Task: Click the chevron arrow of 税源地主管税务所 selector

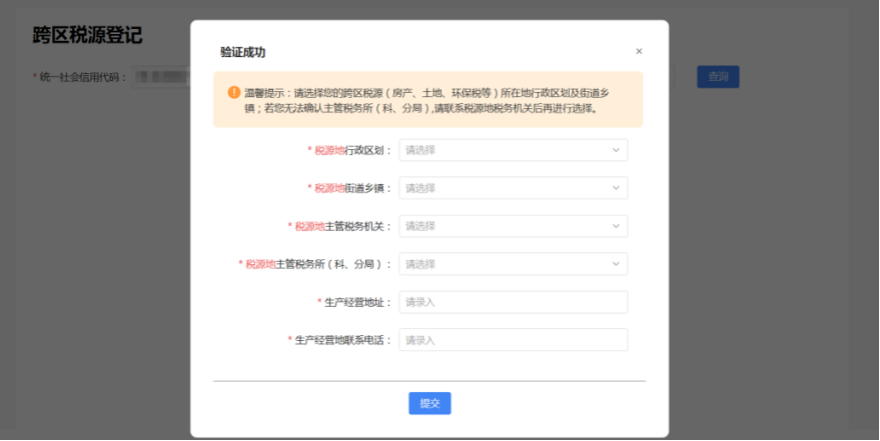Action: point(615,264)
